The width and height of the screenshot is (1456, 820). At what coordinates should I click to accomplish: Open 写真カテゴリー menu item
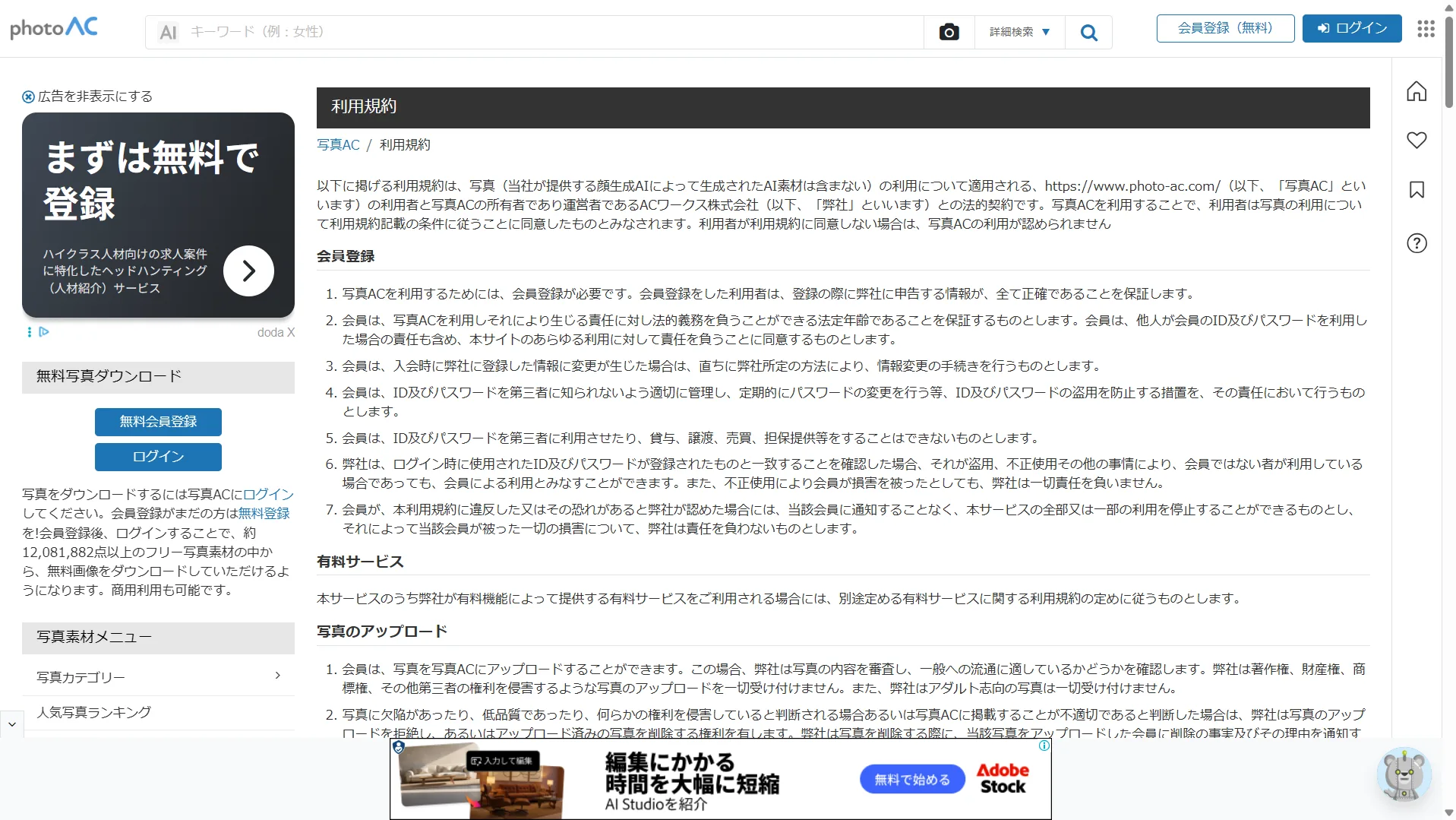coord(158,676)
